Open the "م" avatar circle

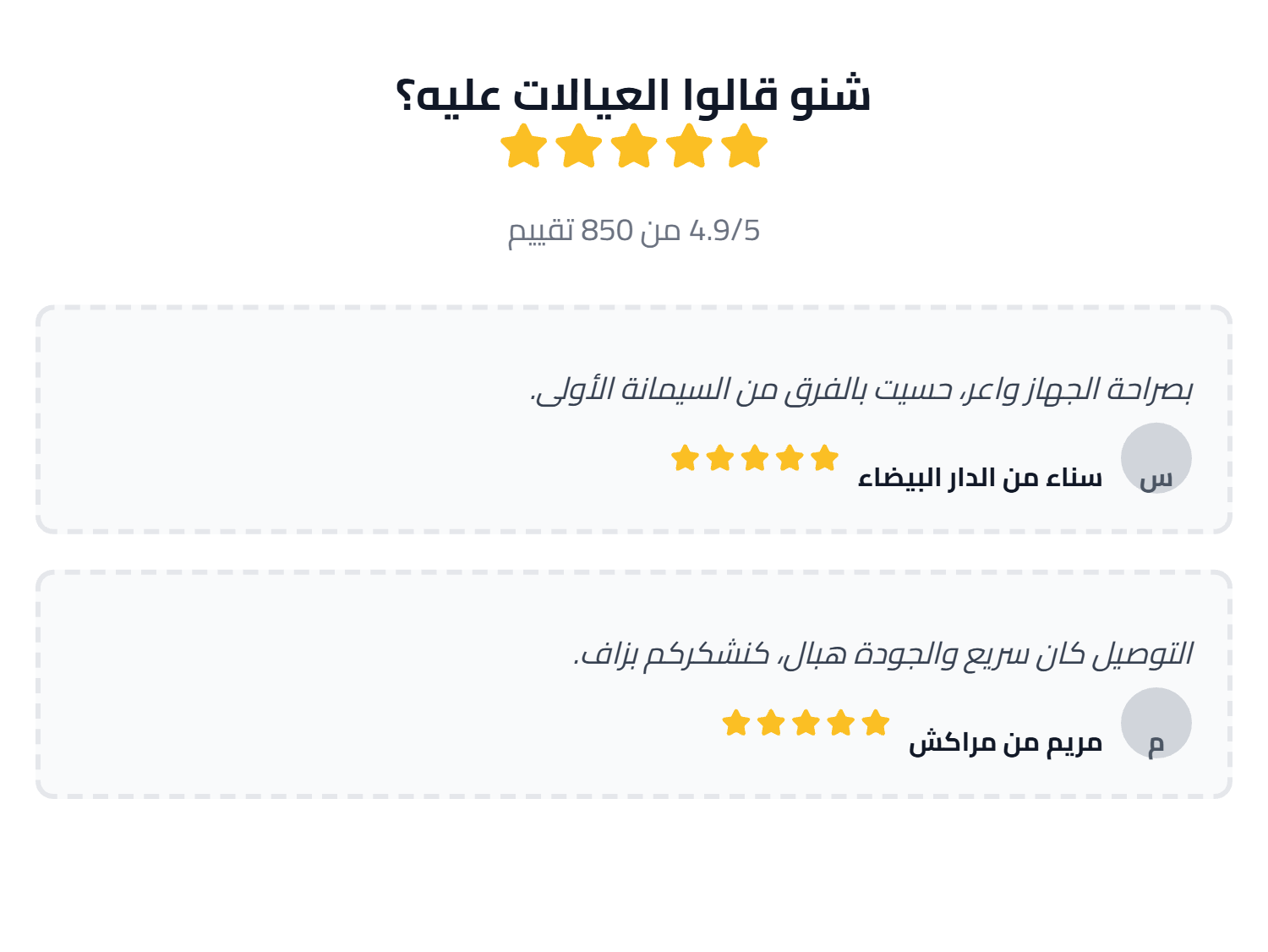pos(1156,723)
